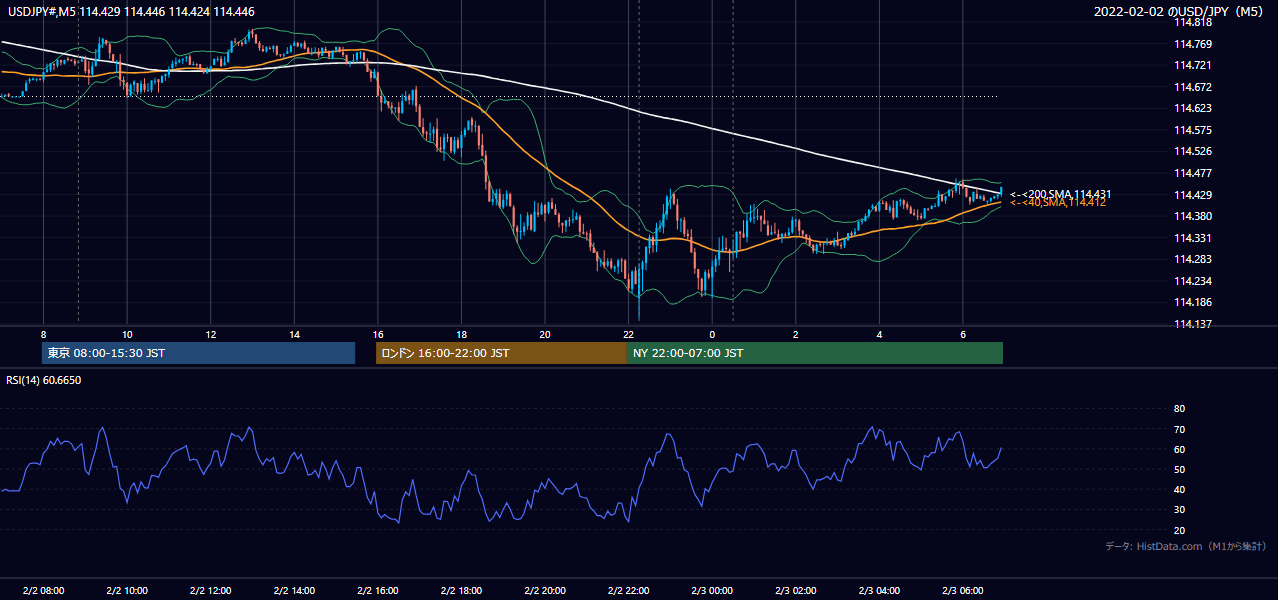Click the 2/2 16:00 date label

[x=378, y=590]
